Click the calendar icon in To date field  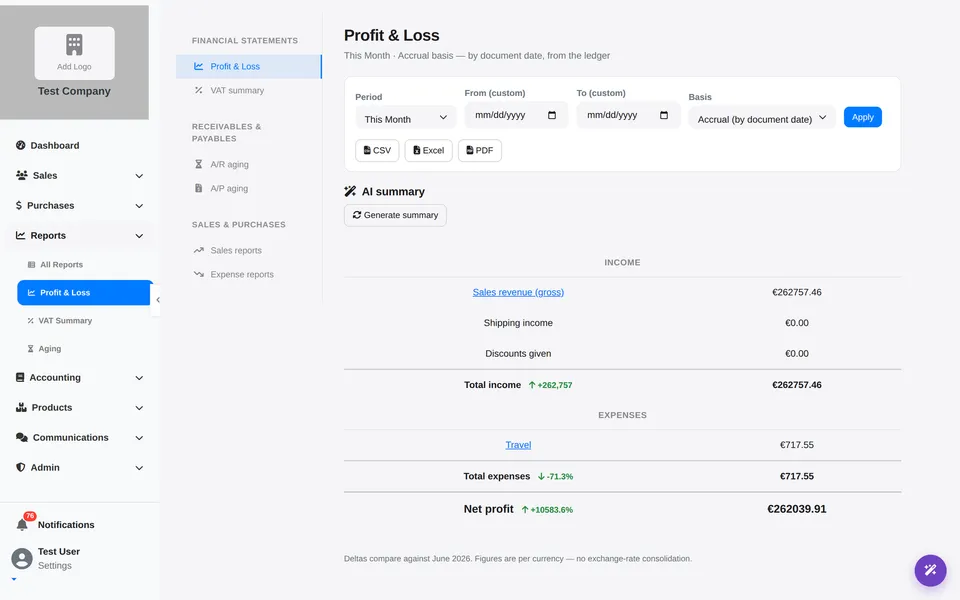pos(664,115)
